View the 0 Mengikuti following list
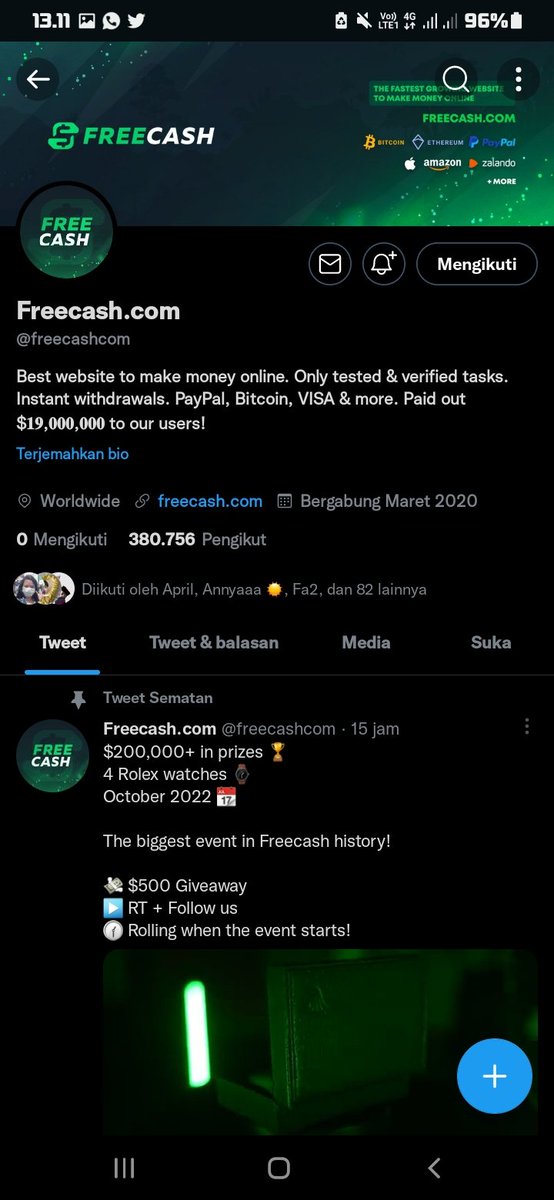Viewport: 554px width, 1200px height. point(62,540)
